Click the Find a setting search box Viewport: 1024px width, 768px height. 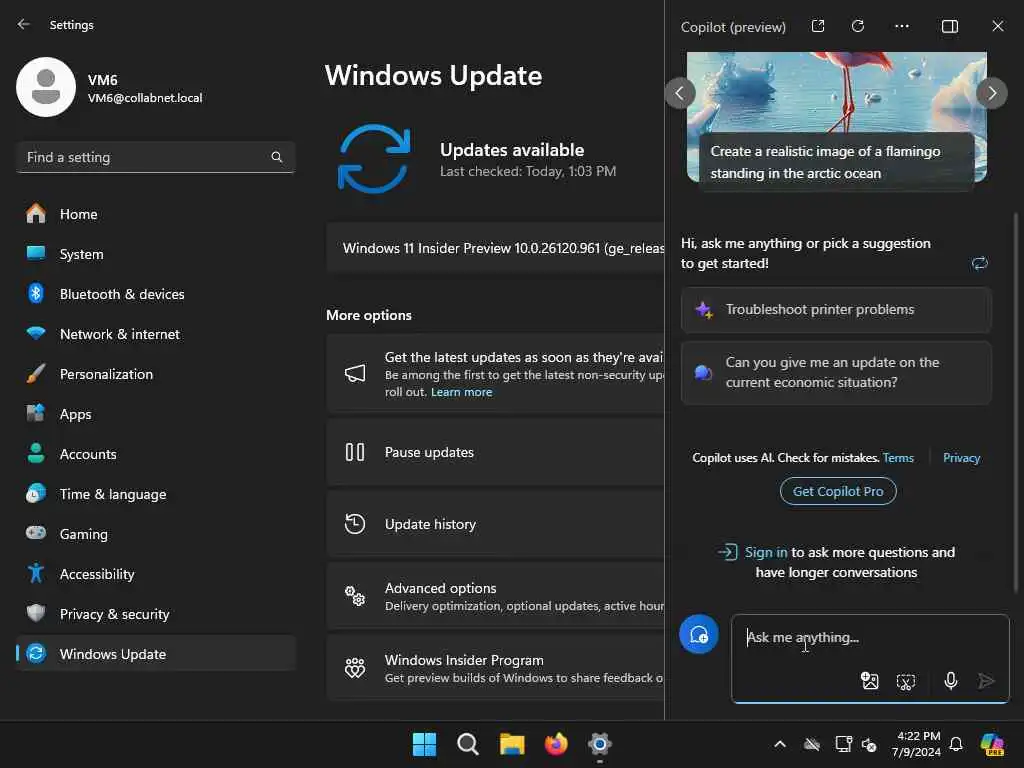click(x=156, y=157)
